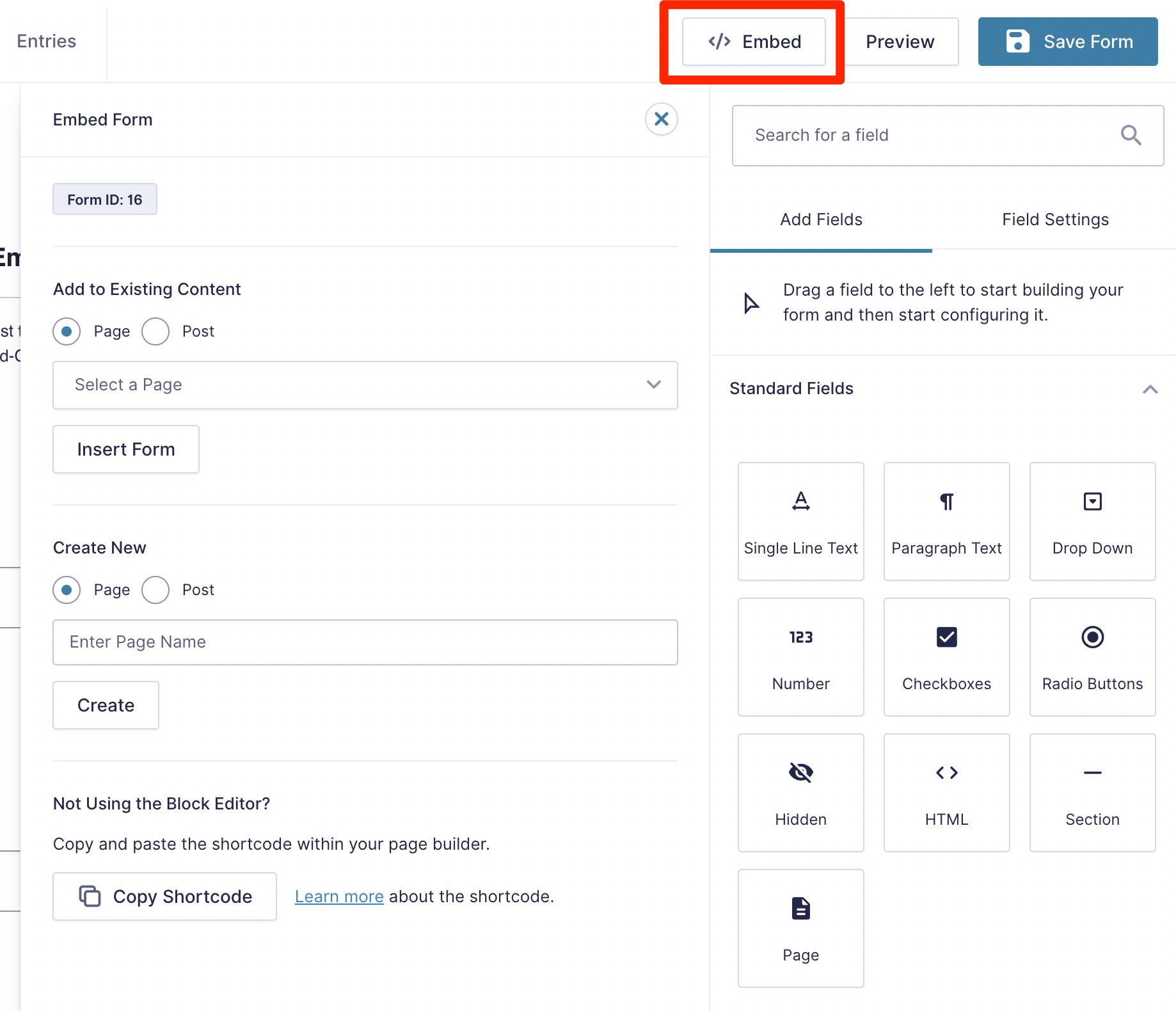This screenshot has height=1011, width=1176.
Task: Add a Hidden field
Action: [x=800, y=792]
